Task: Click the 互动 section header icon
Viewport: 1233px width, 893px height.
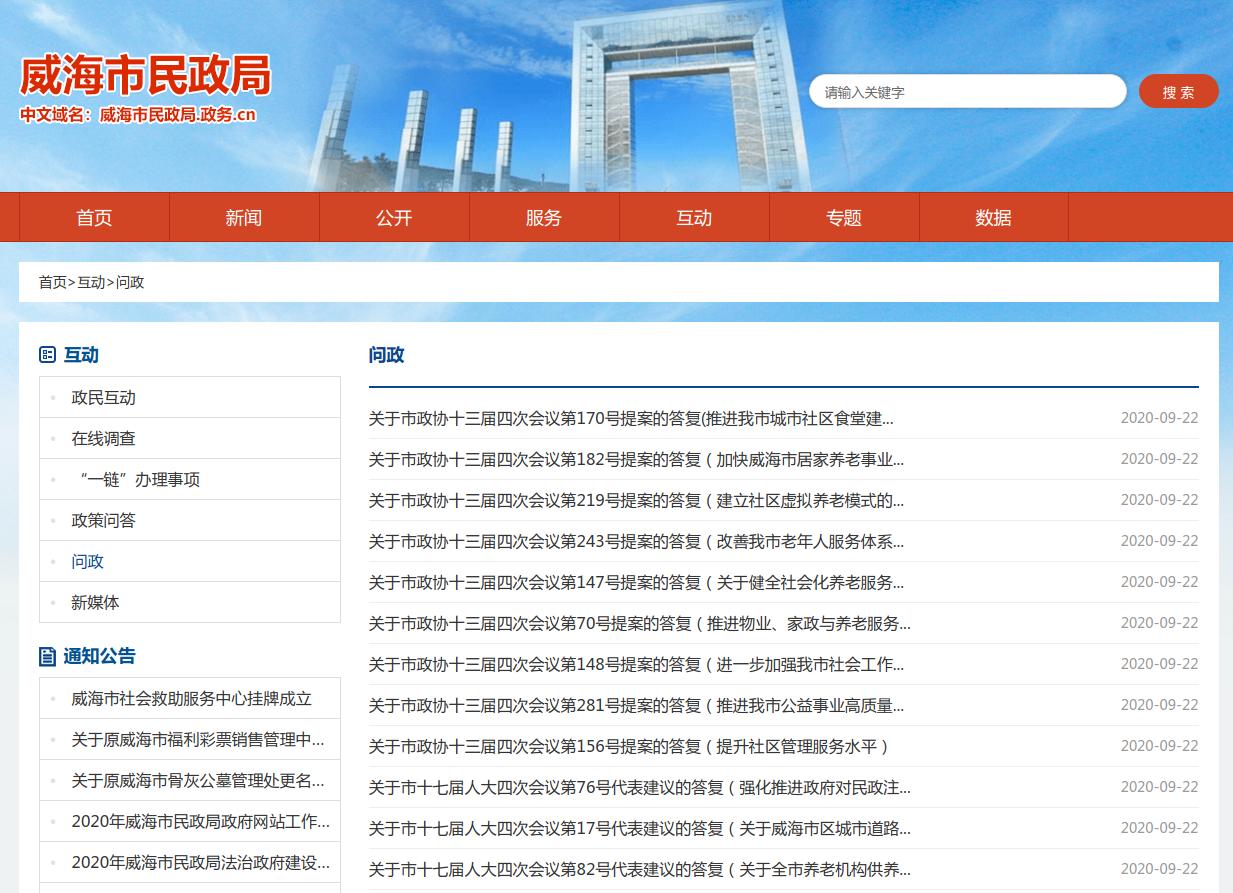Action: [x=47, y=355]
